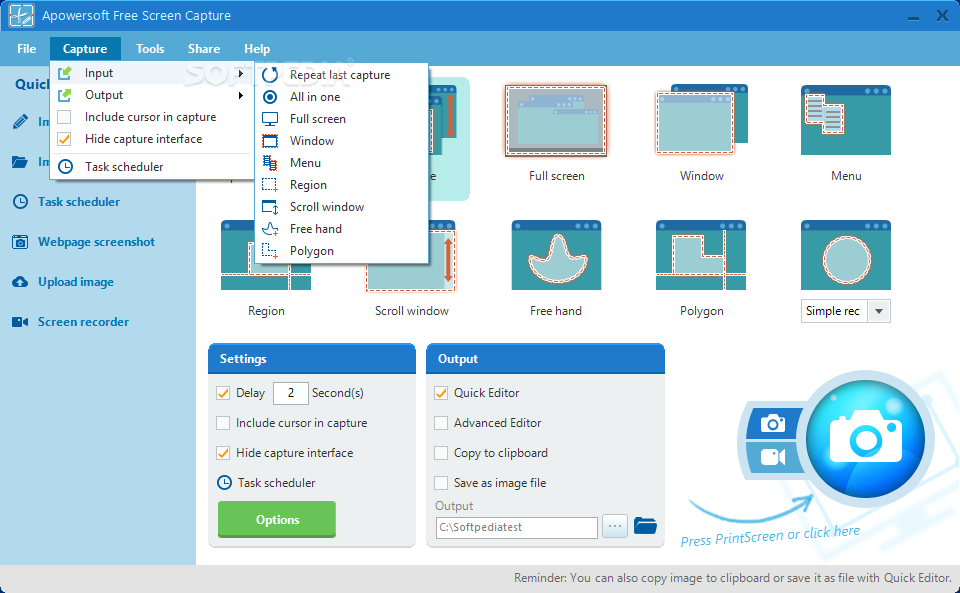The height and width of the screenshot is (593, 960).
Task: Click the Output menu item icon
Action: coord(64,95)
